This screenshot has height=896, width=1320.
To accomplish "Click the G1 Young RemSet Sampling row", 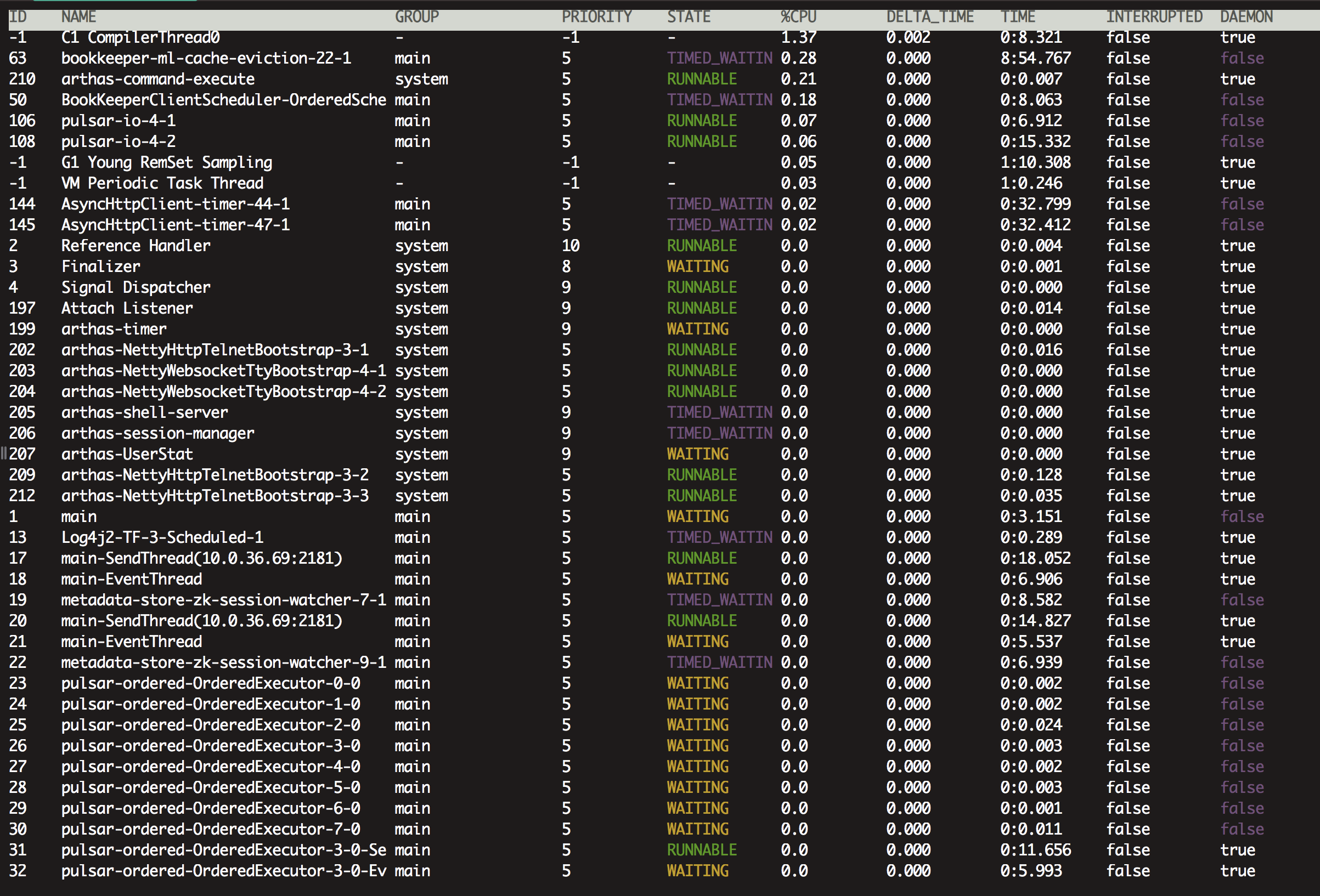I will point(166,163).
